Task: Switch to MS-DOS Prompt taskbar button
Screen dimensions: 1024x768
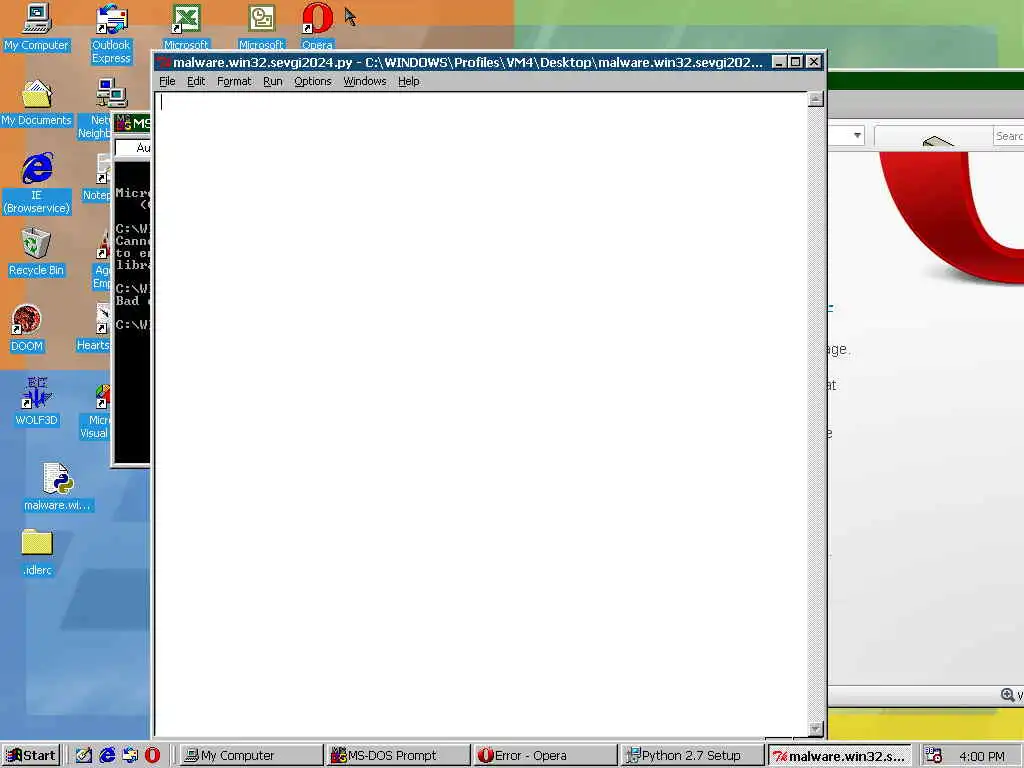Action: pos(398,756)
